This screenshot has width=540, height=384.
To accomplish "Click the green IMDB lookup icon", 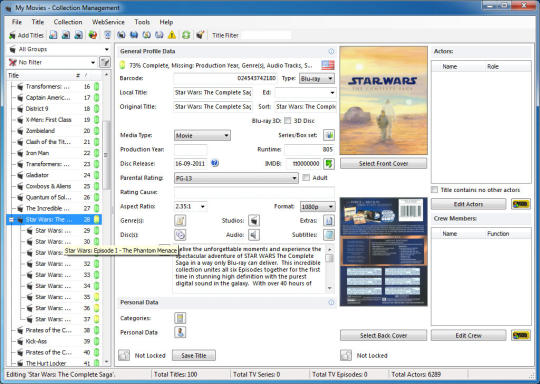I will coord(329,164).
